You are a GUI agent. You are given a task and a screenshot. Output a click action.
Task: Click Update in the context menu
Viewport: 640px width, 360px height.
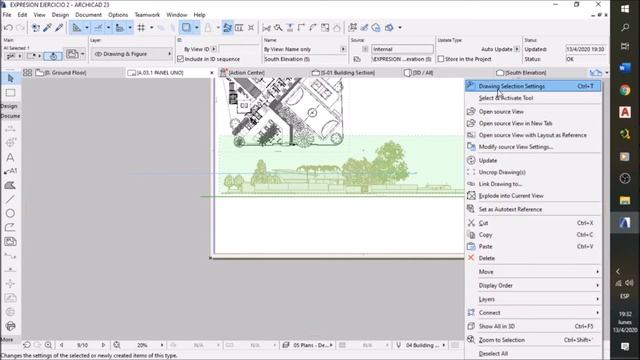point(533,160)
